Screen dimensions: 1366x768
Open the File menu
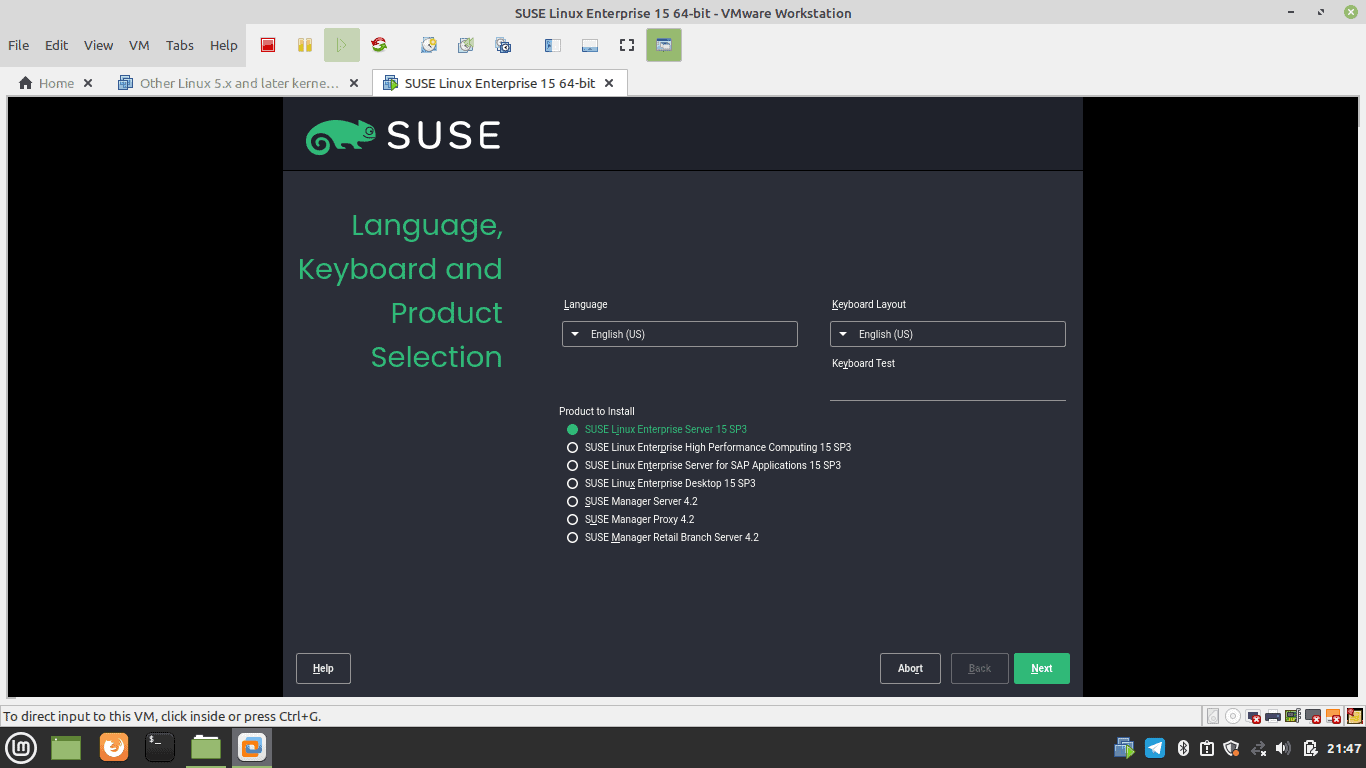click(19, 45)
